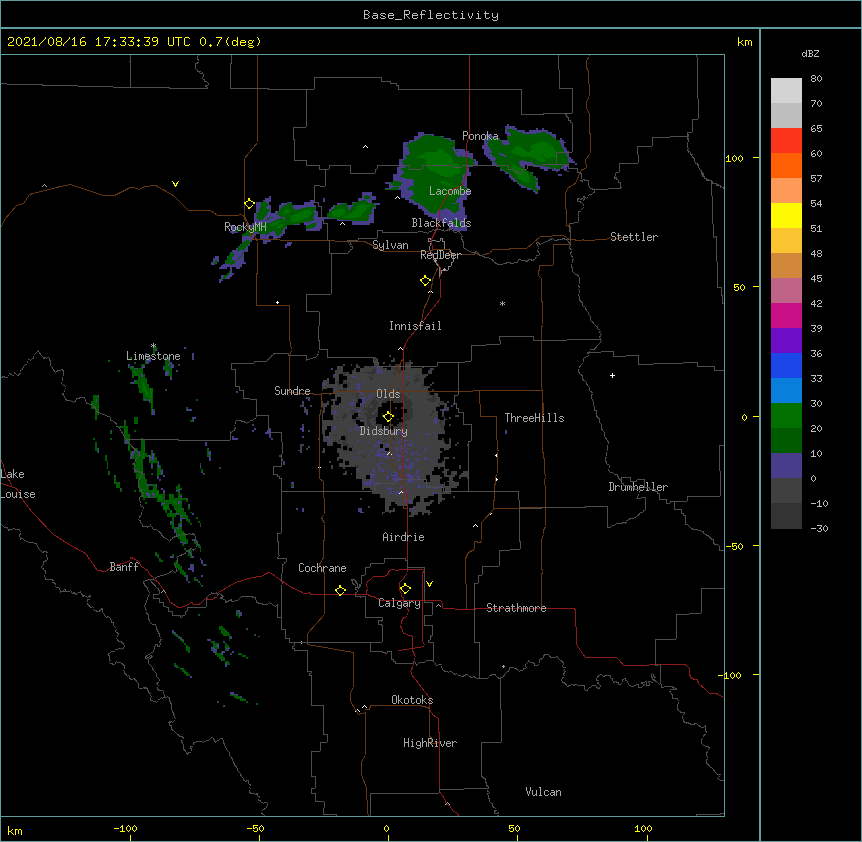
Task: Click the dBZ legend heading
Action: coord(810,53)
